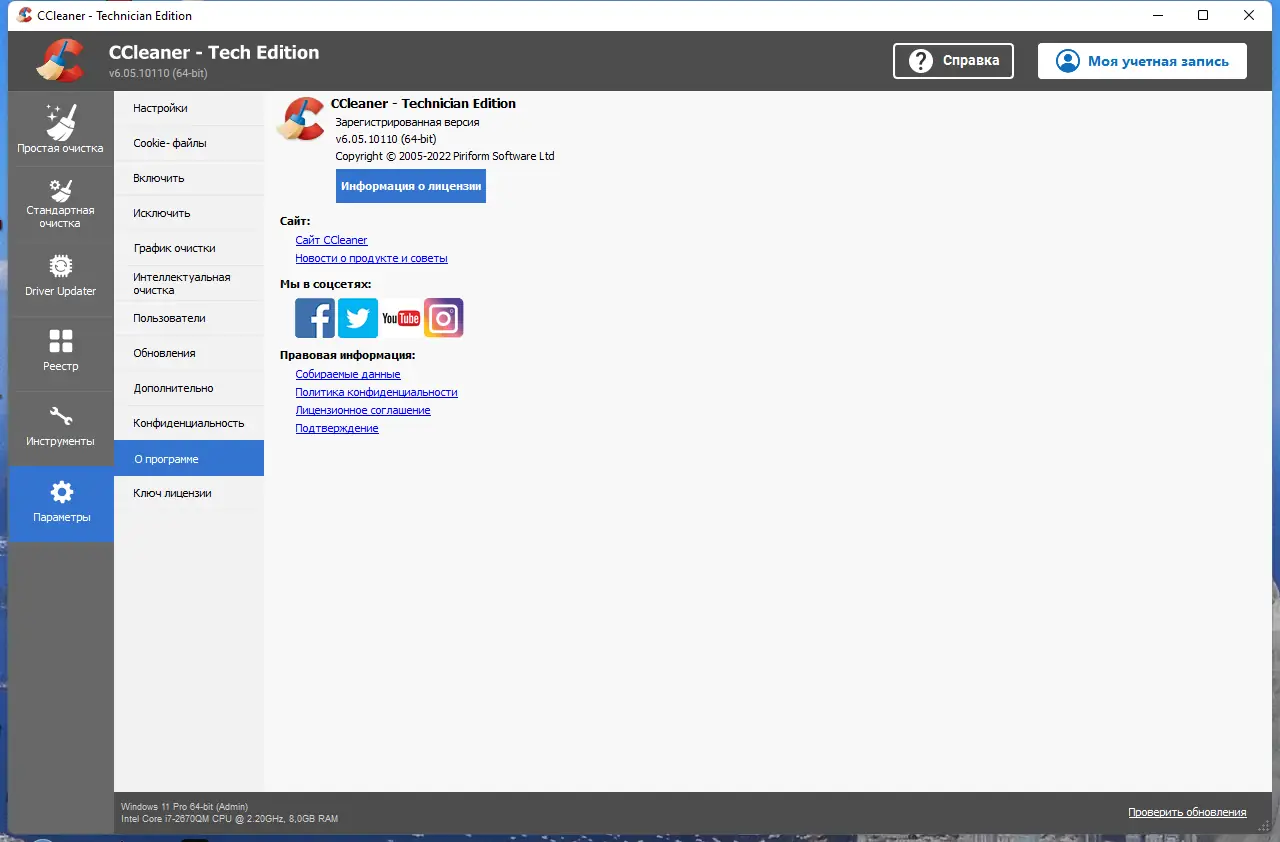Open График очистки tab
Viewport: 1280px width, 842px height.
[x=189, y=248]
